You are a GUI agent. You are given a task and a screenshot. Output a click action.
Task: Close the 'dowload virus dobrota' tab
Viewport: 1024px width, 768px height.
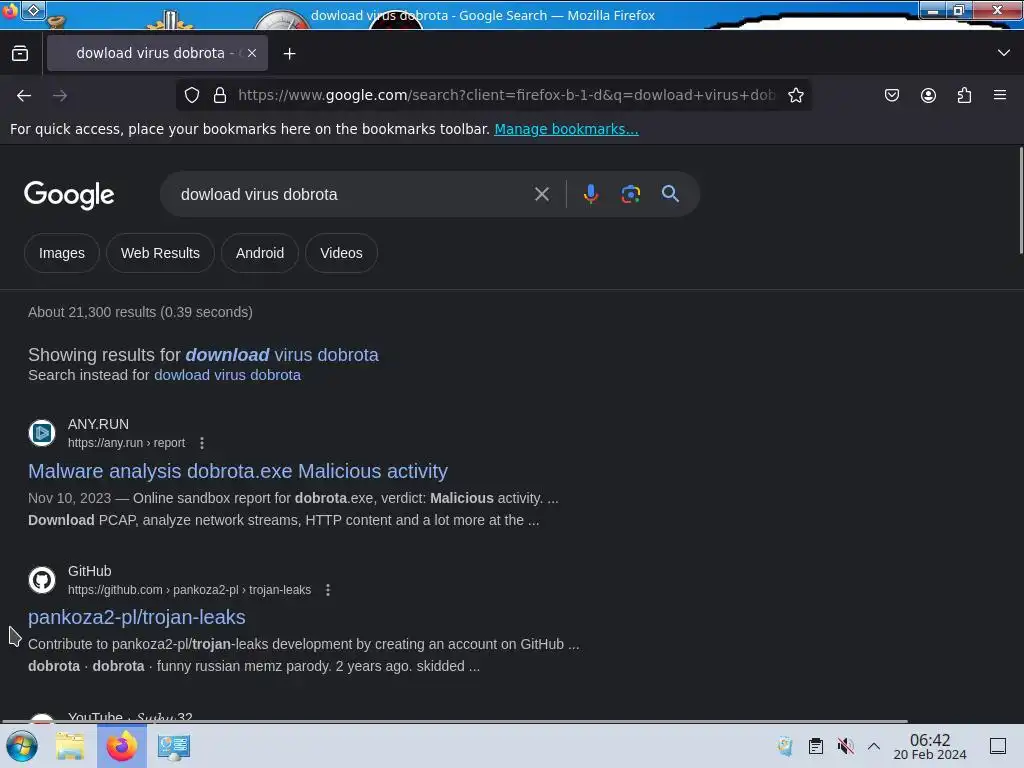tap(252, 53)
